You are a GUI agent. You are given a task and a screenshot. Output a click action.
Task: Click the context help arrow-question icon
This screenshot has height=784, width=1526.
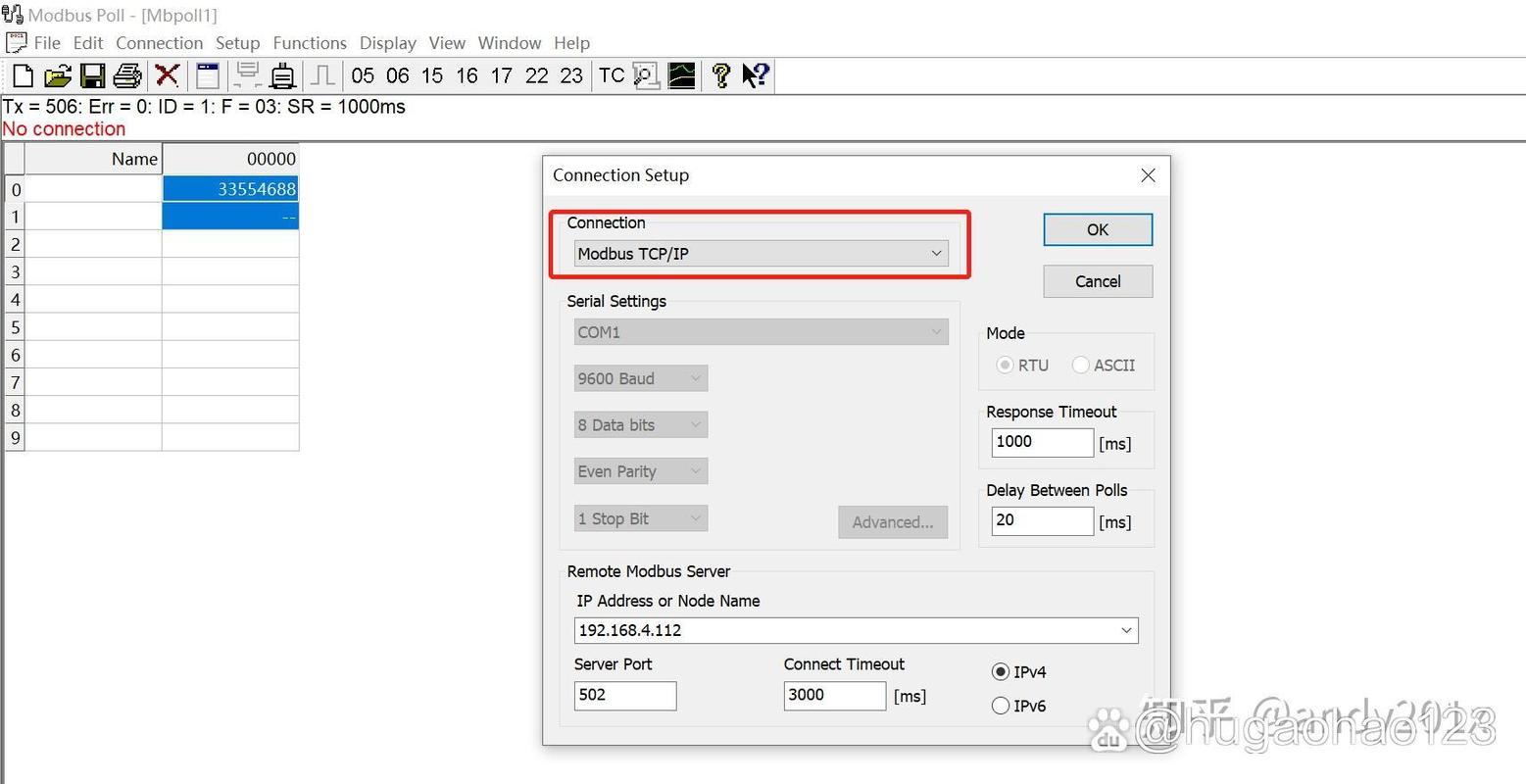click(756, 75)
